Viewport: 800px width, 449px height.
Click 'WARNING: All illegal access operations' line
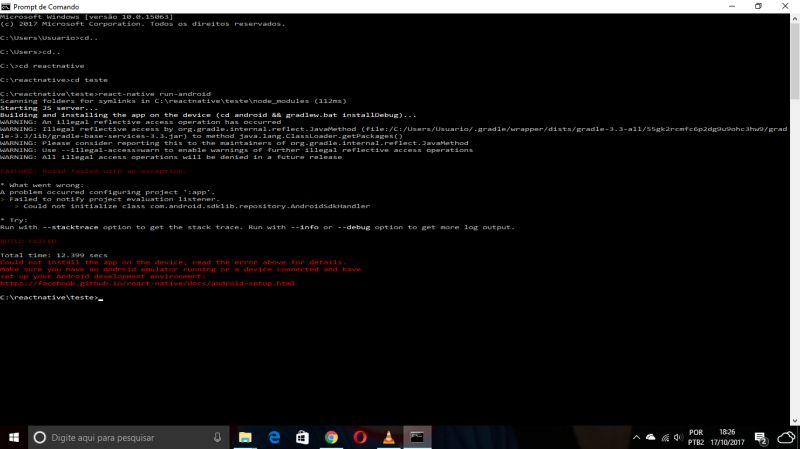[x=171, y=157]
